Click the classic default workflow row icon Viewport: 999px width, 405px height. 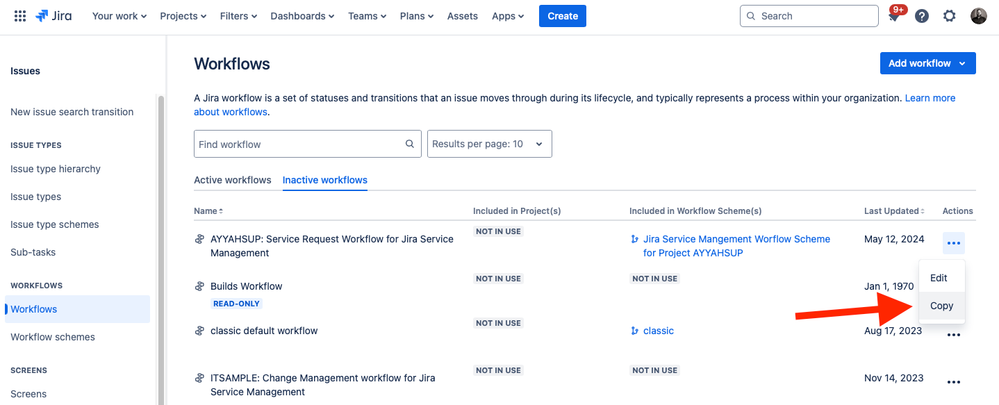199,330
